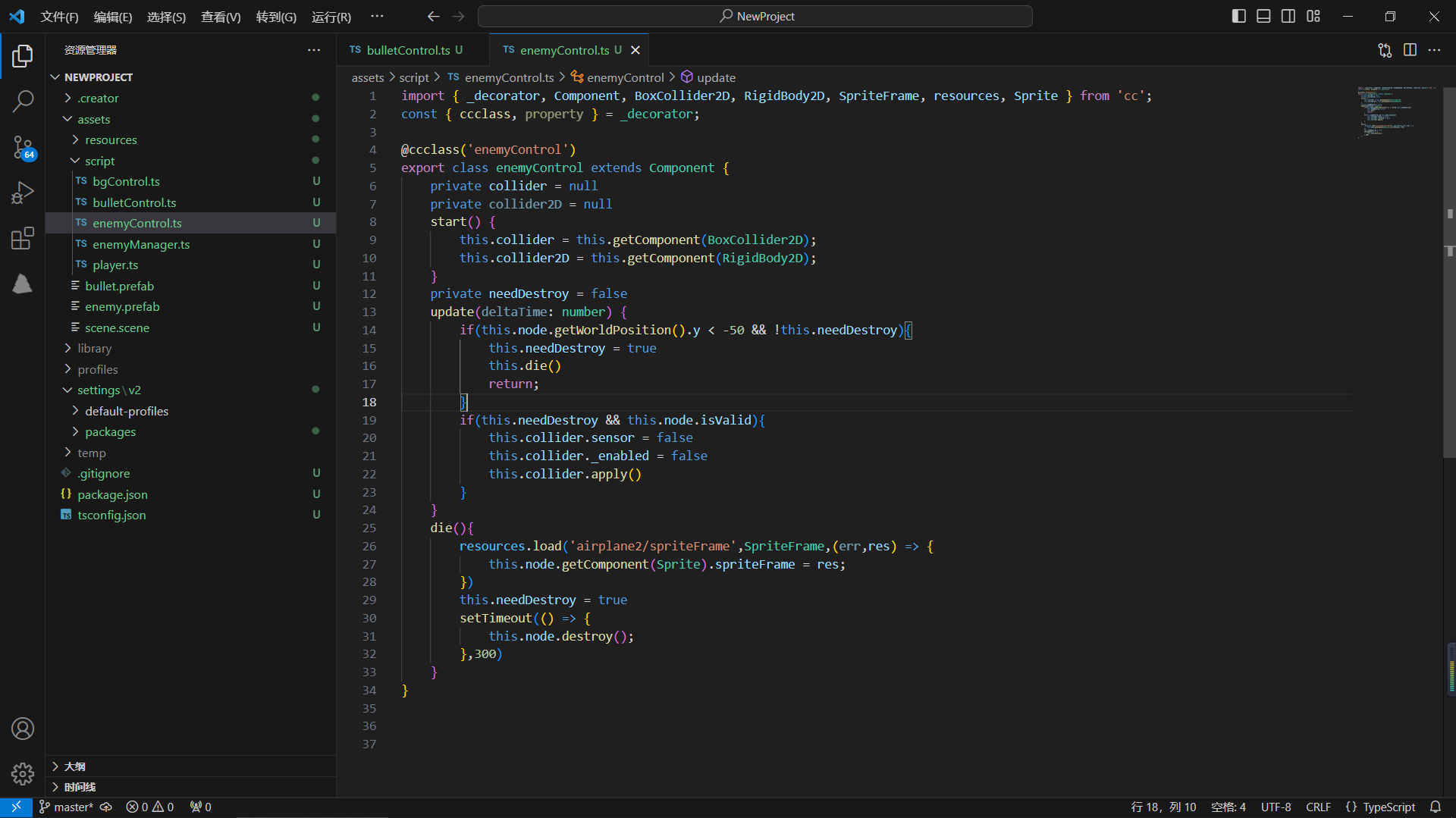This screenshot has height=818, width=1456.
Task: Expand the resources folder
Action: (111, 140)
